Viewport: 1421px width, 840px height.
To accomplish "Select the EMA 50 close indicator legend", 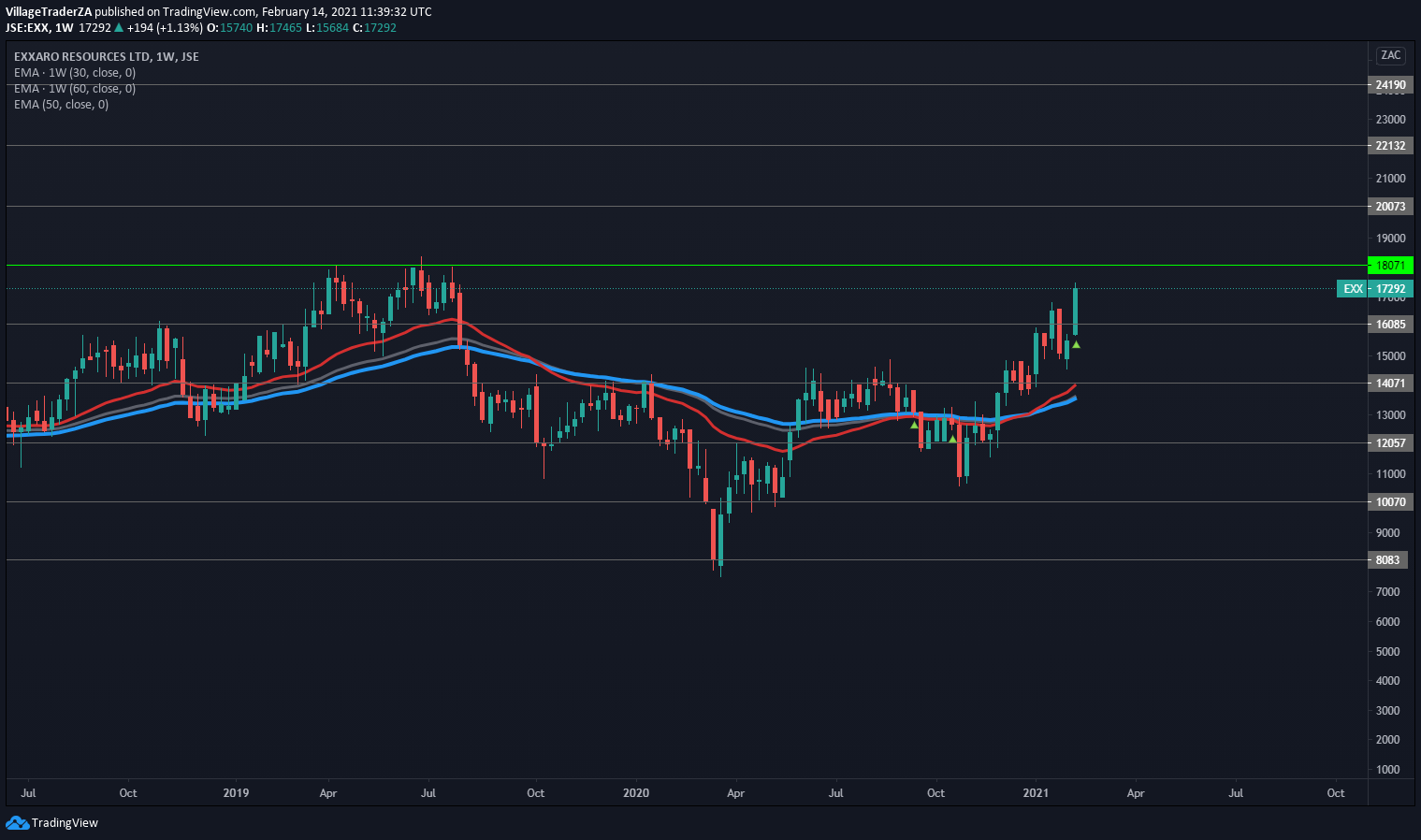I will [x=61, y=105].
